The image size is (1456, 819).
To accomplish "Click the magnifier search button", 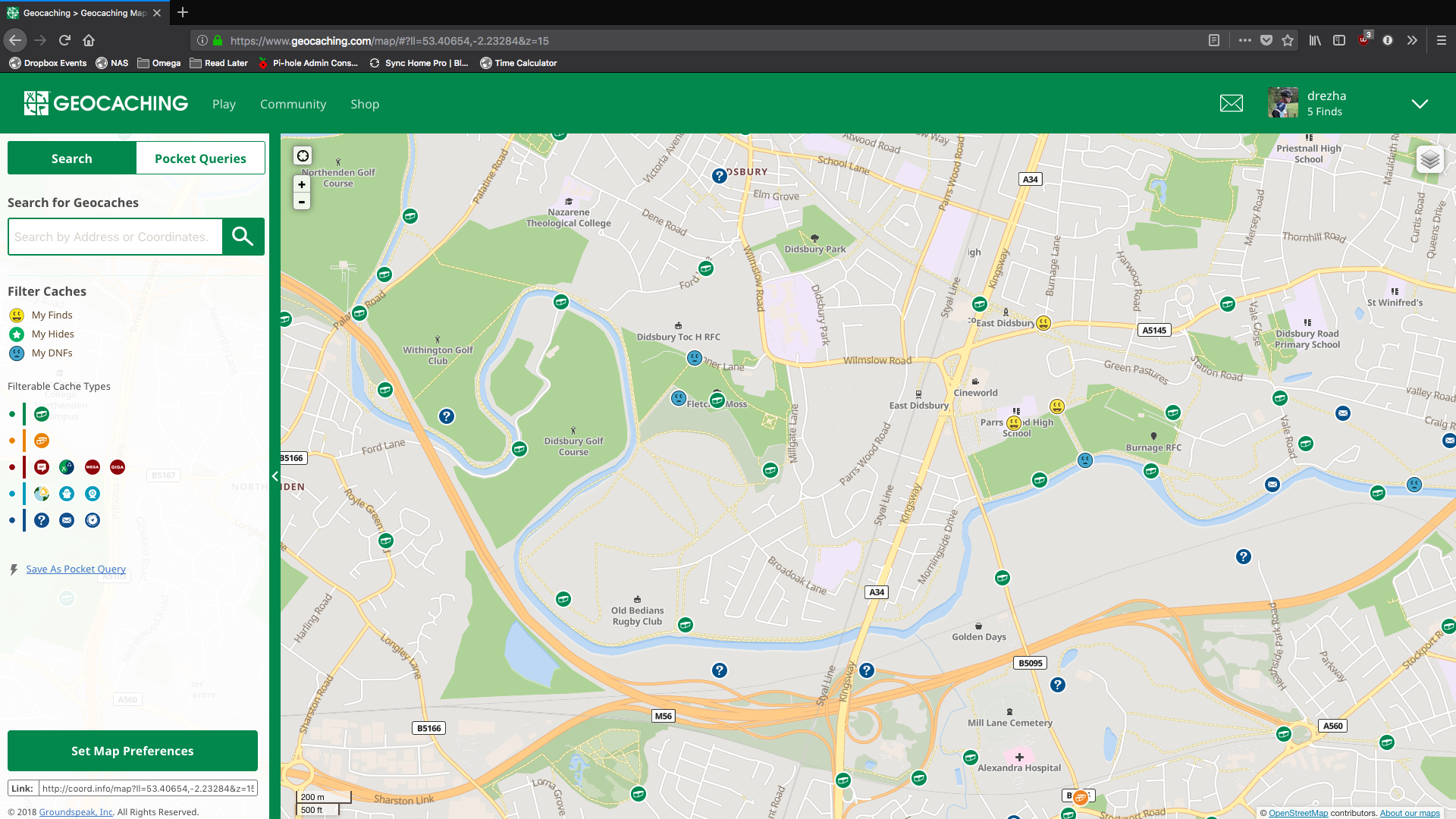I will pyautogui.click(x=243, y=237).
